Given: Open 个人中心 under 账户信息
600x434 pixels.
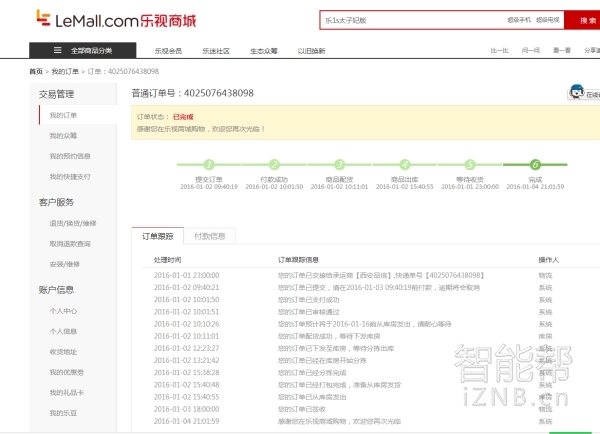Looking at the screenshot, I should tap(63, 311).
